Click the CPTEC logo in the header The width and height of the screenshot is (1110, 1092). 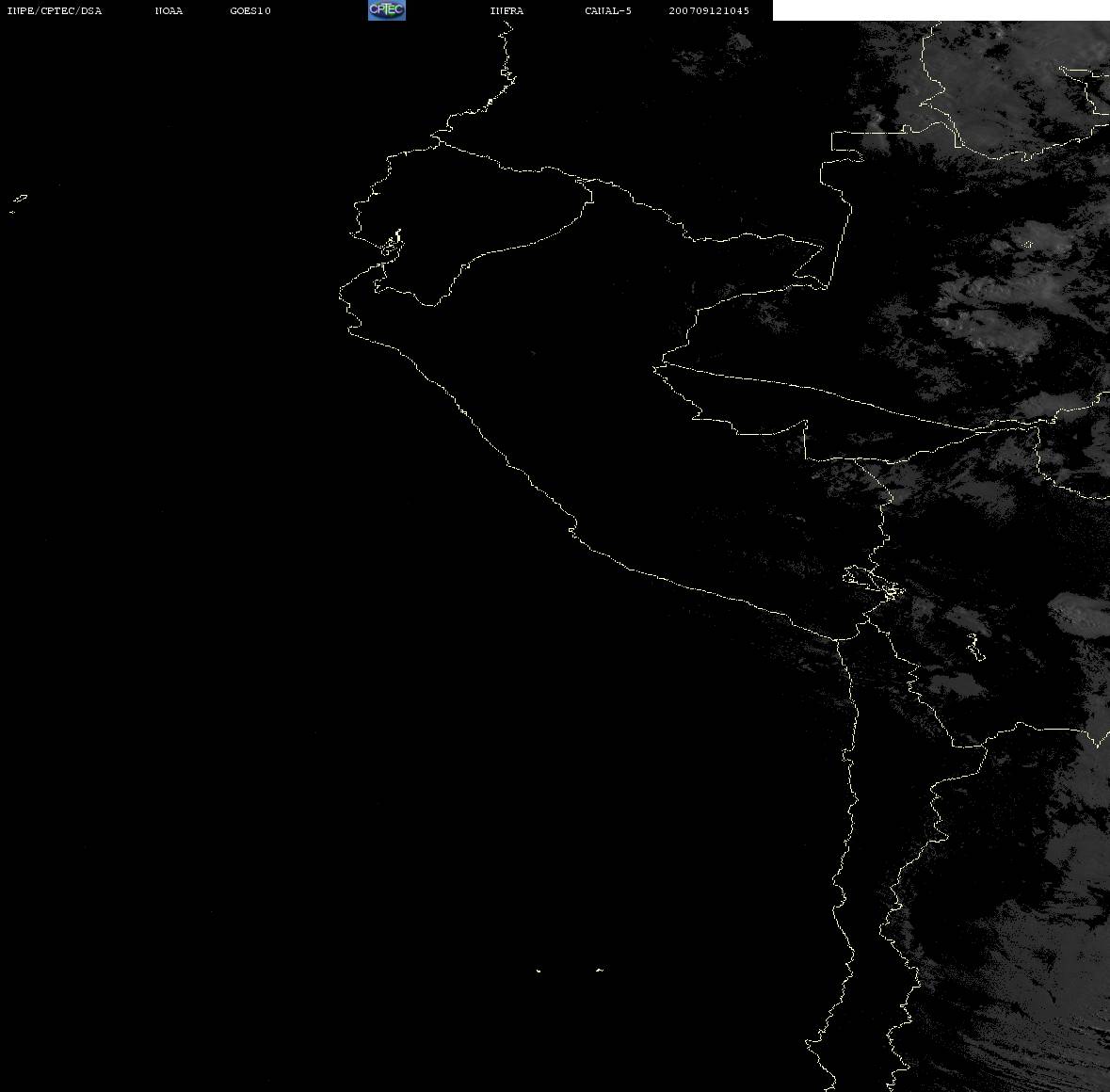[x=387, y=10]
